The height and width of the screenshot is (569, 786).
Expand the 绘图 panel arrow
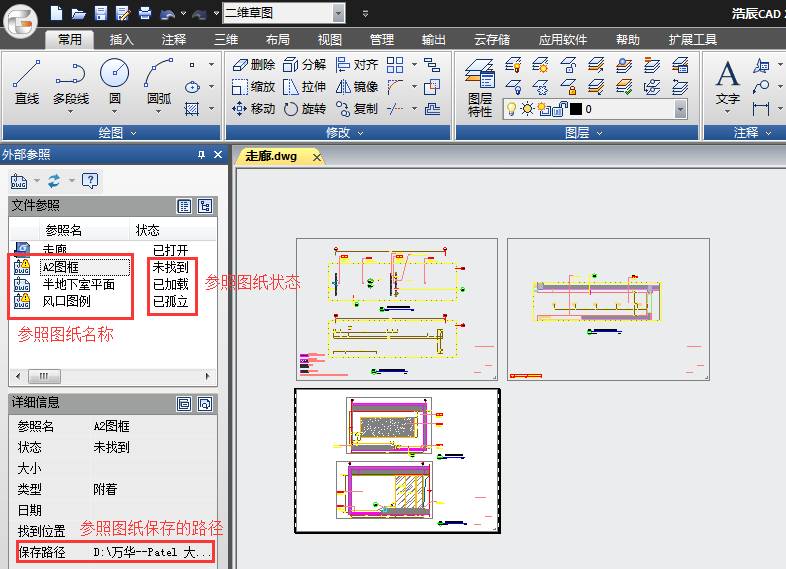(x=132, y=132)
